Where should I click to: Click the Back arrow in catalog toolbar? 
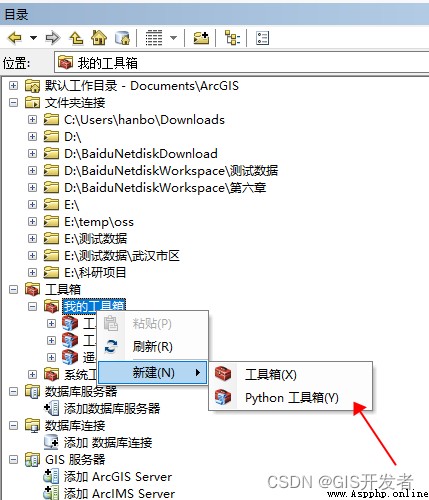(15, 38)
